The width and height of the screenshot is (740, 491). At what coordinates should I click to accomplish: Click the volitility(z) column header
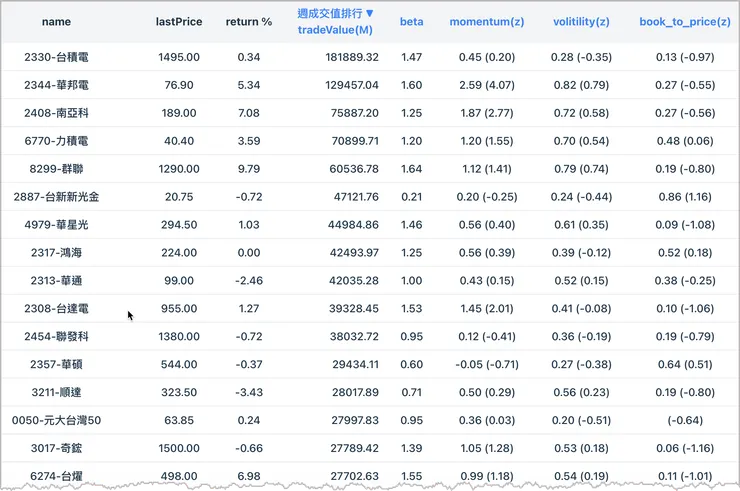click(581, 22)
